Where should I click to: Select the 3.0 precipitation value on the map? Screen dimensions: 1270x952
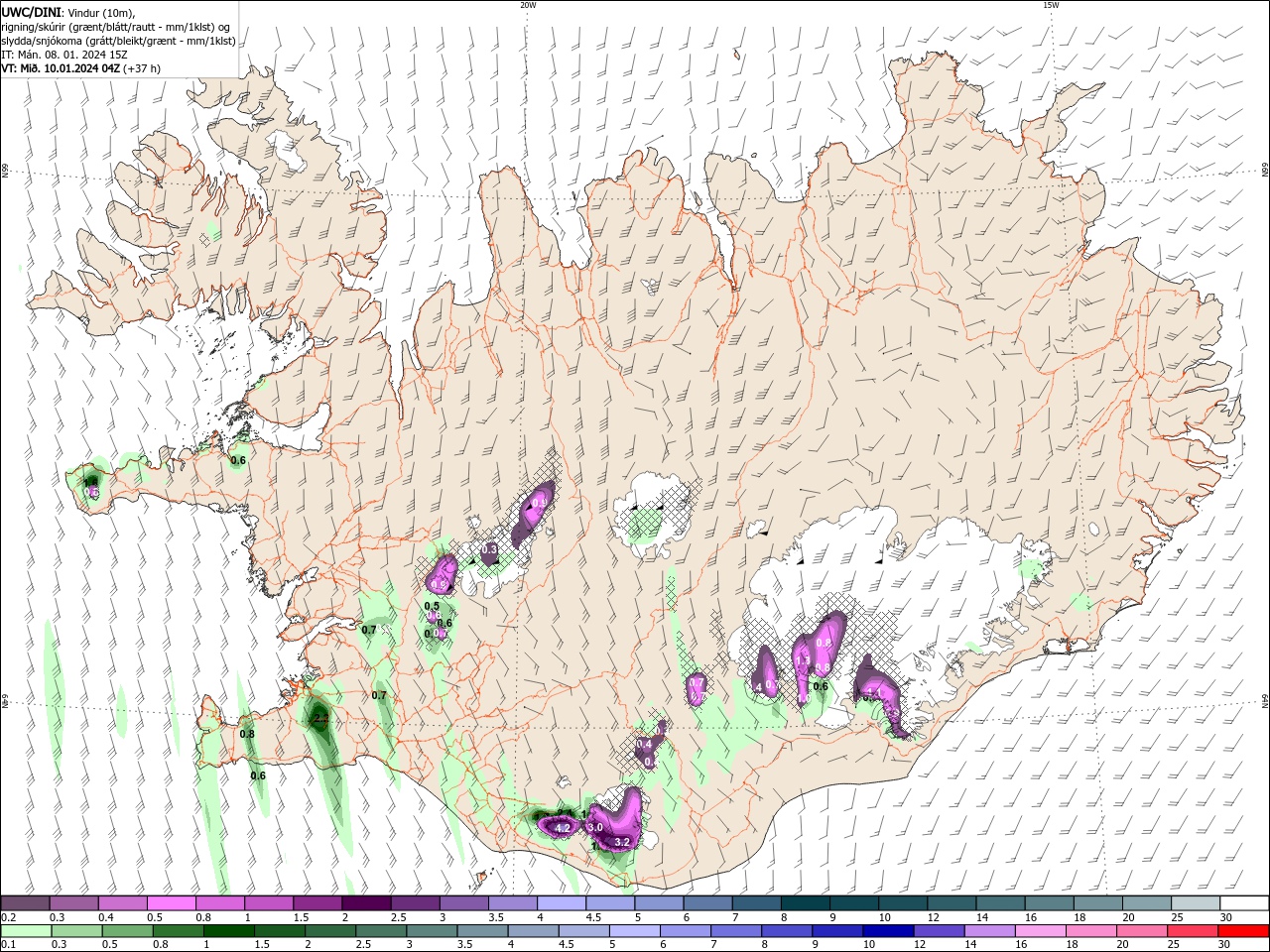pos(595,827)
